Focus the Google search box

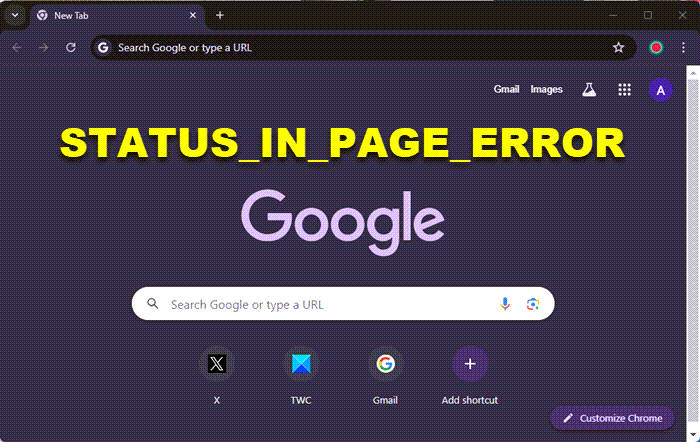(x=343, y=304)
